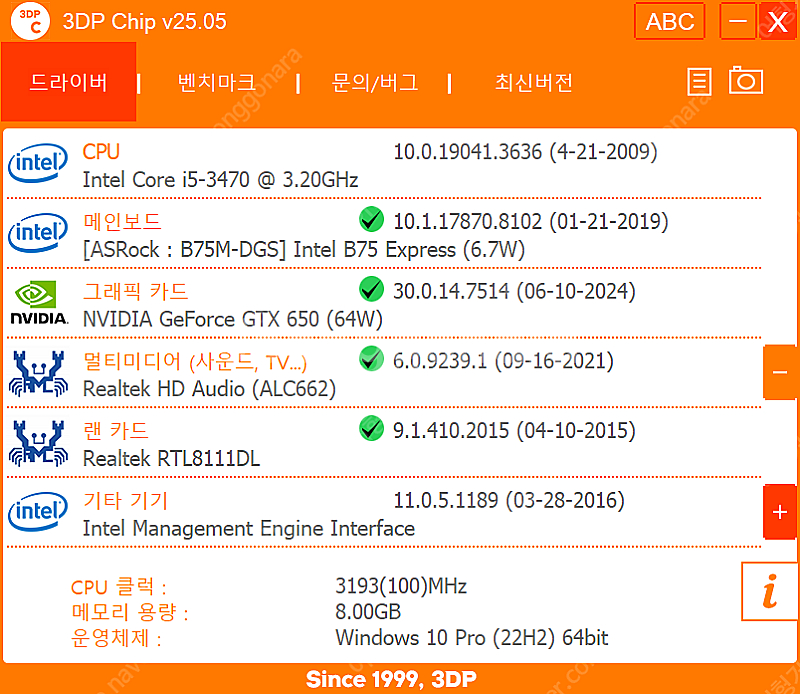Viewport: 800px width, 694px height.
Task: Click the 3193(100)MHz clock value
Action: point(401,586)
